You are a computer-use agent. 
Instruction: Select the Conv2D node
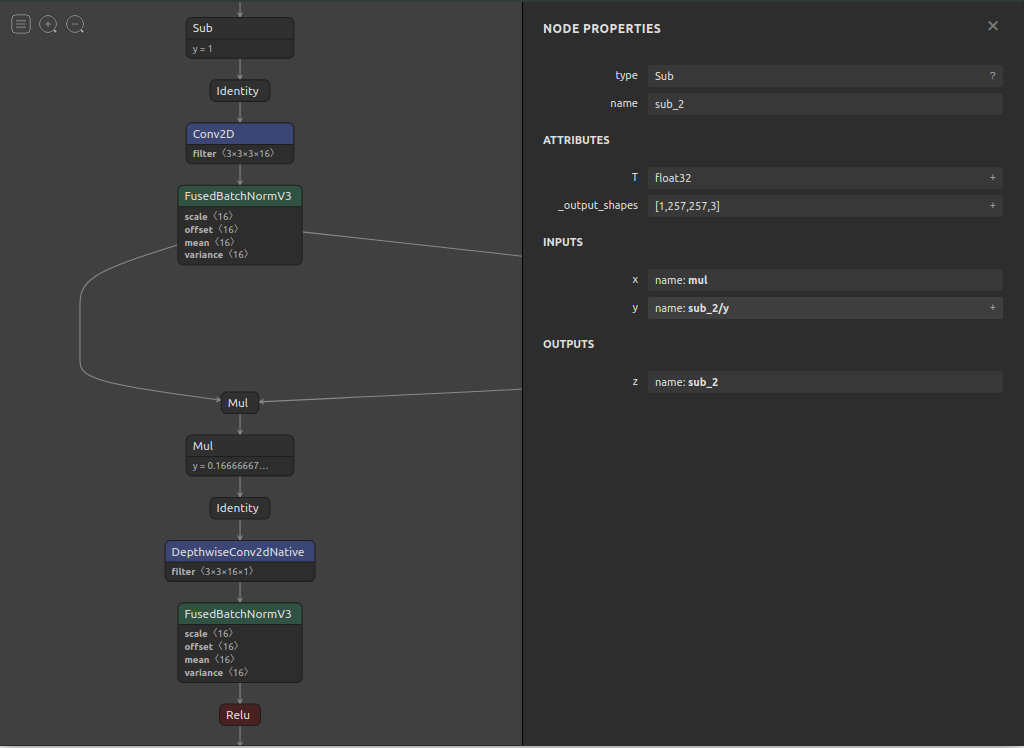[240, 134]
